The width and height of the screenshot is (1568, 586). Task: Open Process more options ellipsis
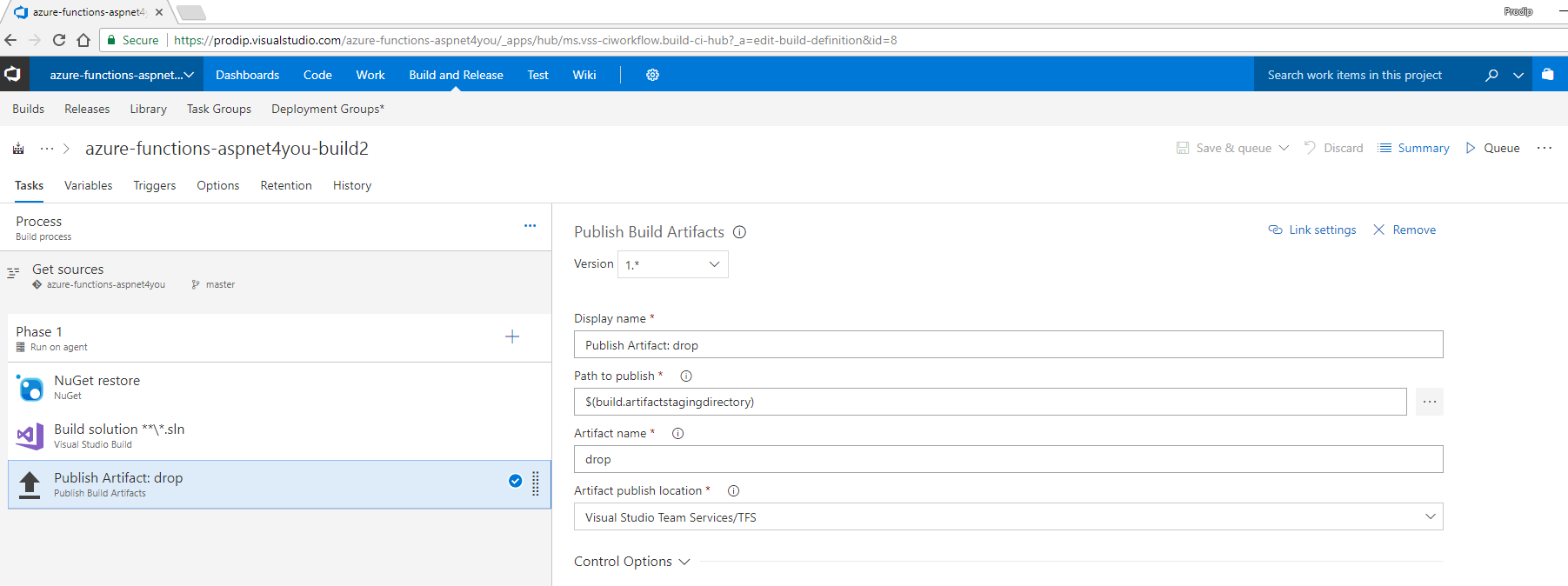tap(530, 226)
